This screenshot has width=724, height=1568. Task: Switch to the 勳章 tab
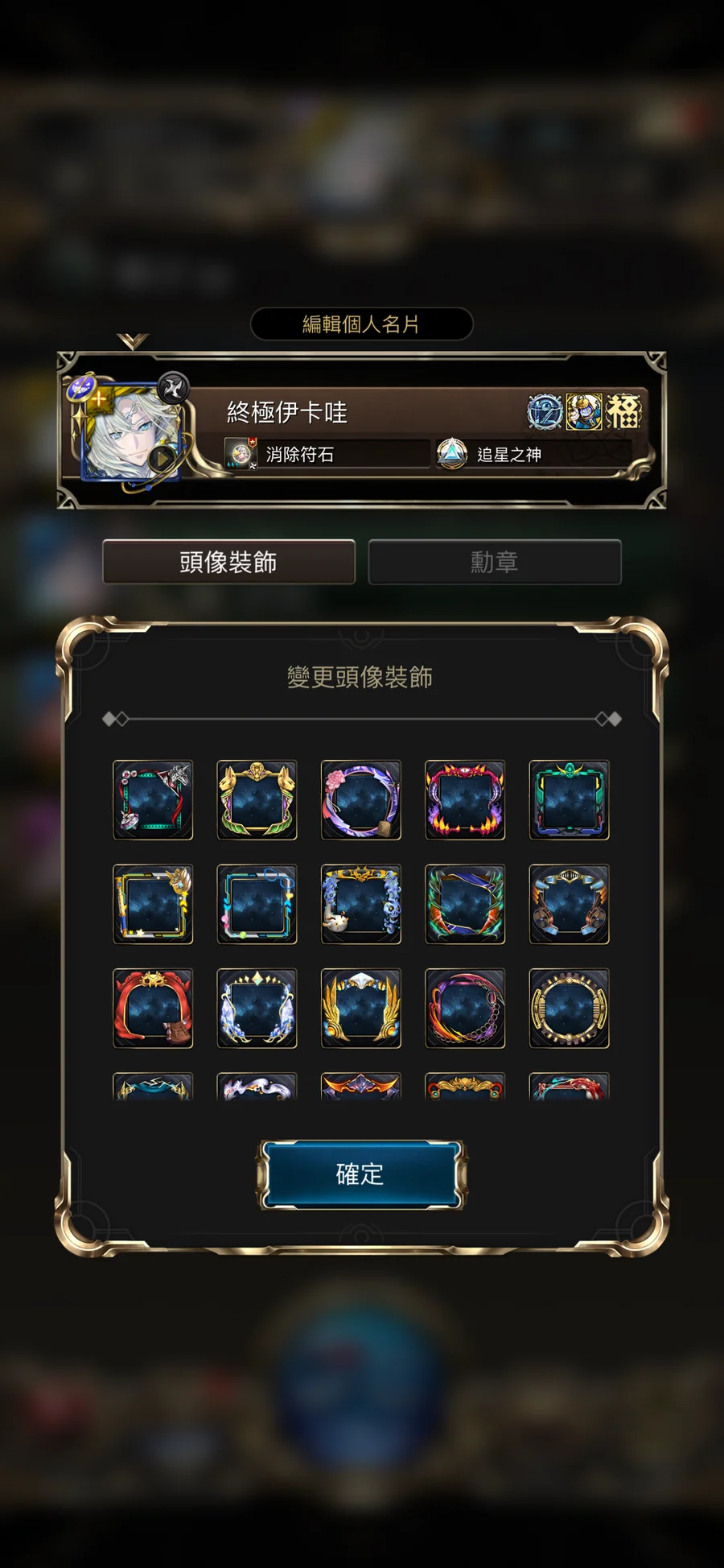pos(495,562)
